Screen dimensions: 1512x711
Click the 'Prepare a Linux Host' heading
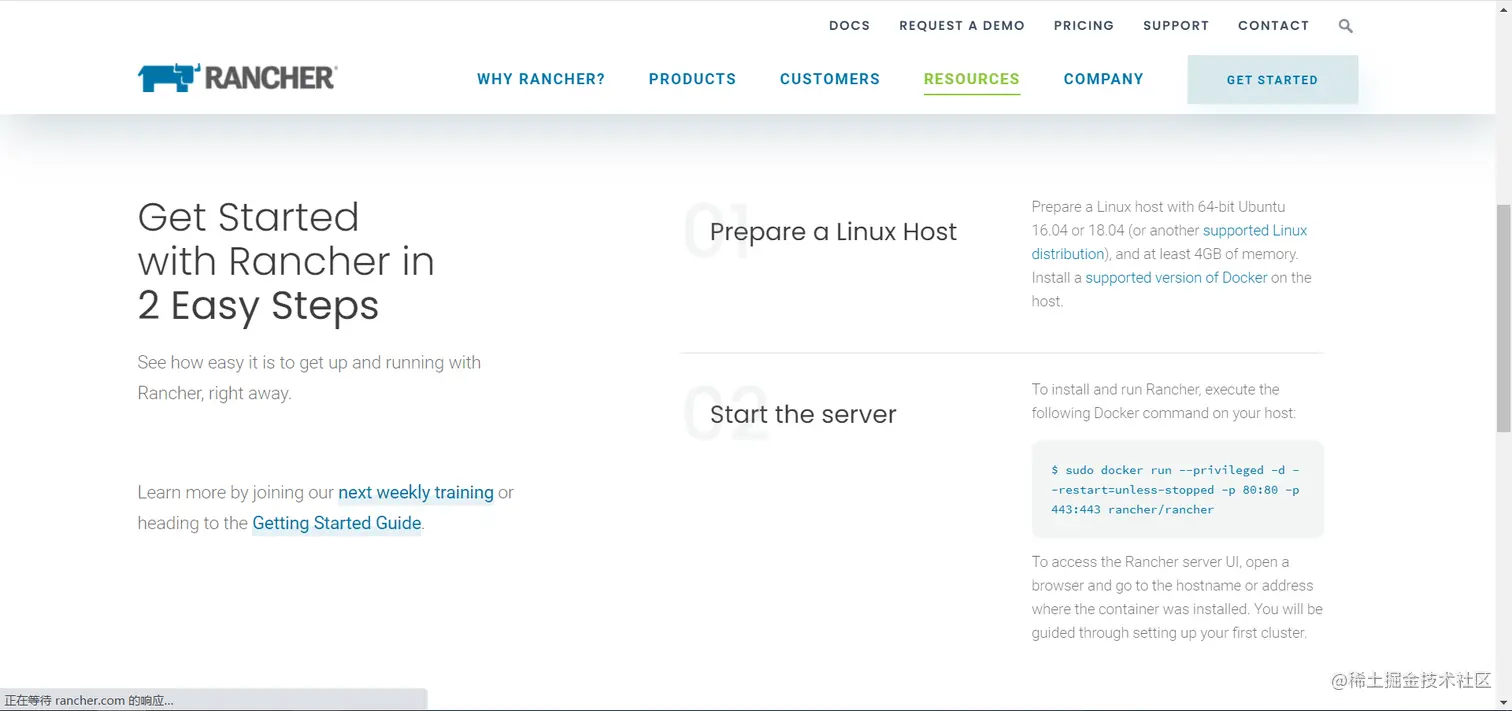pos(833,232)
